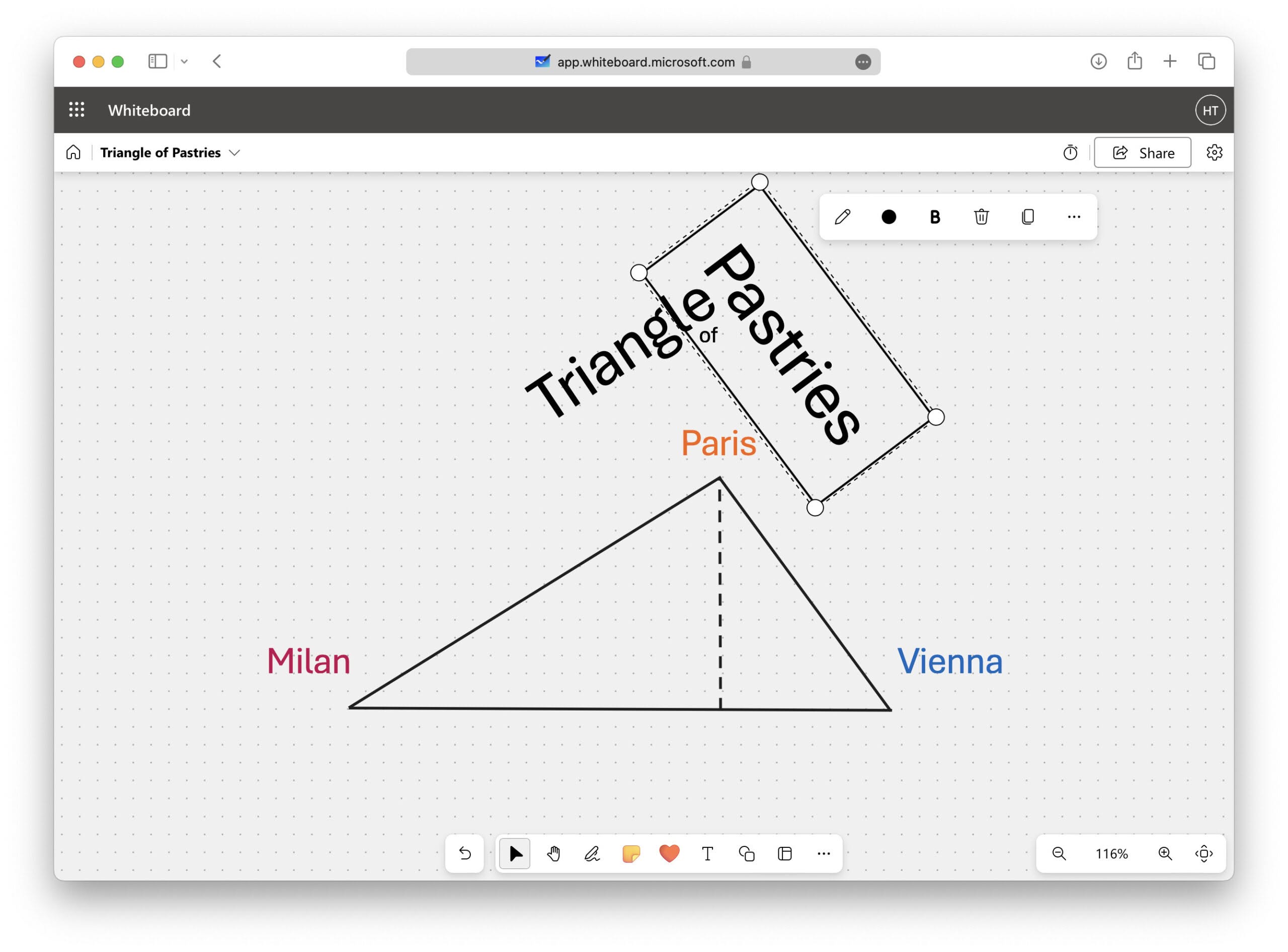Choose the Select pointer tool
Viewport: 1288px width, 952px height.
click(515, 853)
